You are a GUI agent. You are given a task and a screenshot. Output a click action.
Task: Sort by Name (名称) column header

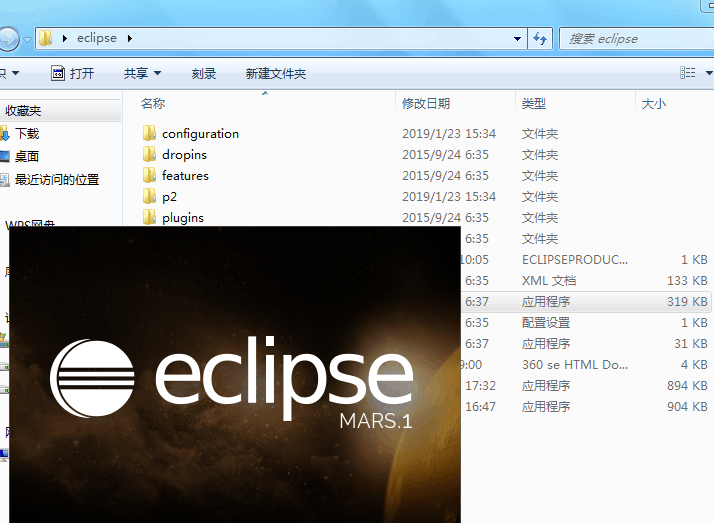pyautogui.click(x=153, y=103)
